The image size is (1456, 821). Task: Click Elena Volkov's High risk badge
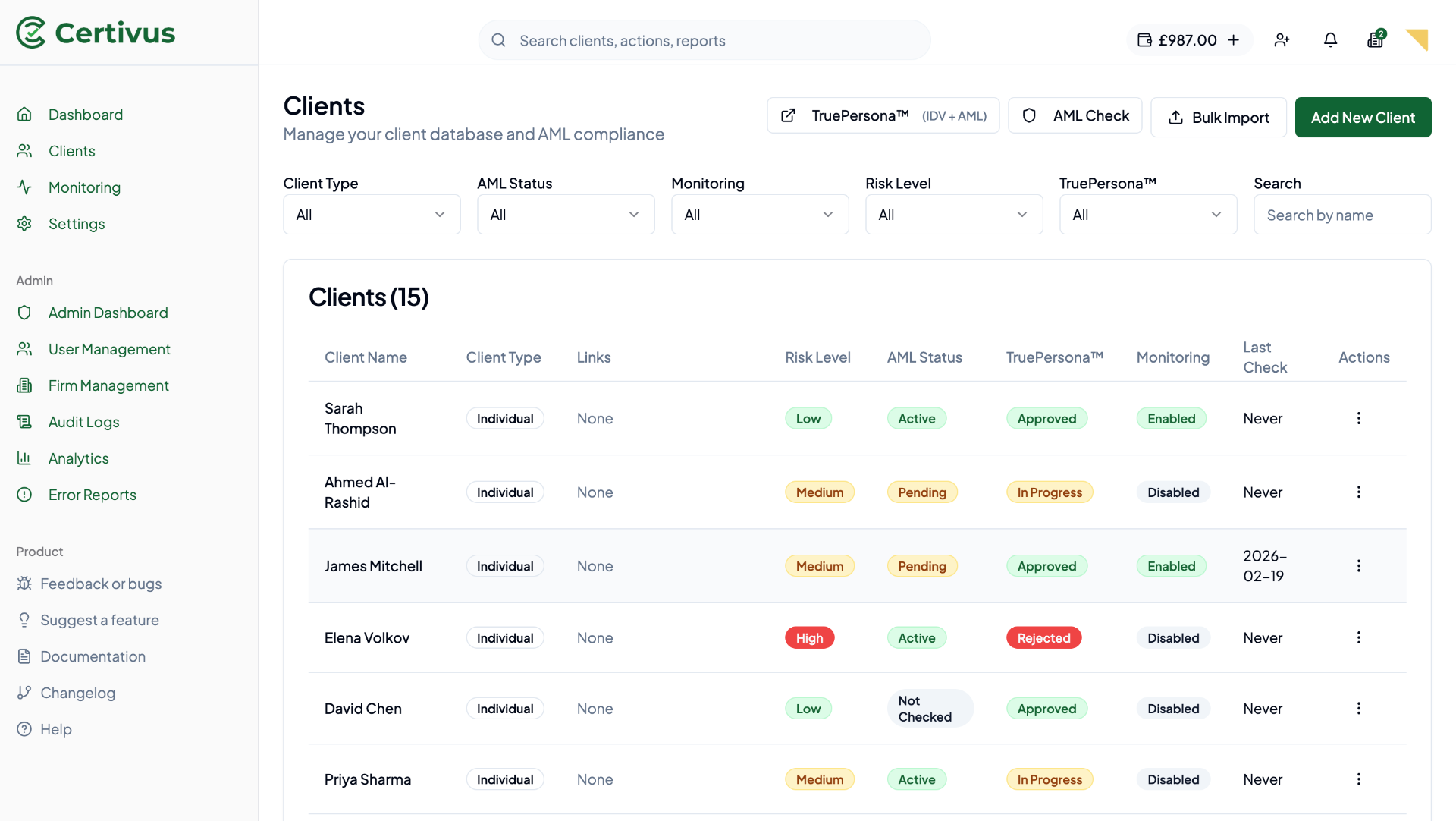[809, 638]
